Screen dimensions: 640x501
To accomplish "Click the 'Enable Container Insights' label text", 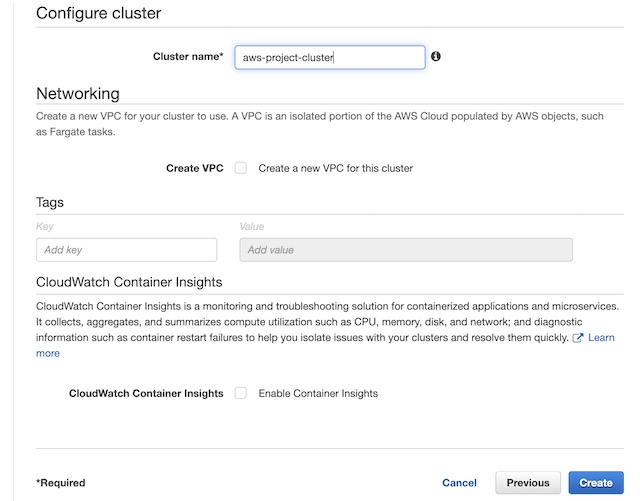I will [x=318, y=393].
